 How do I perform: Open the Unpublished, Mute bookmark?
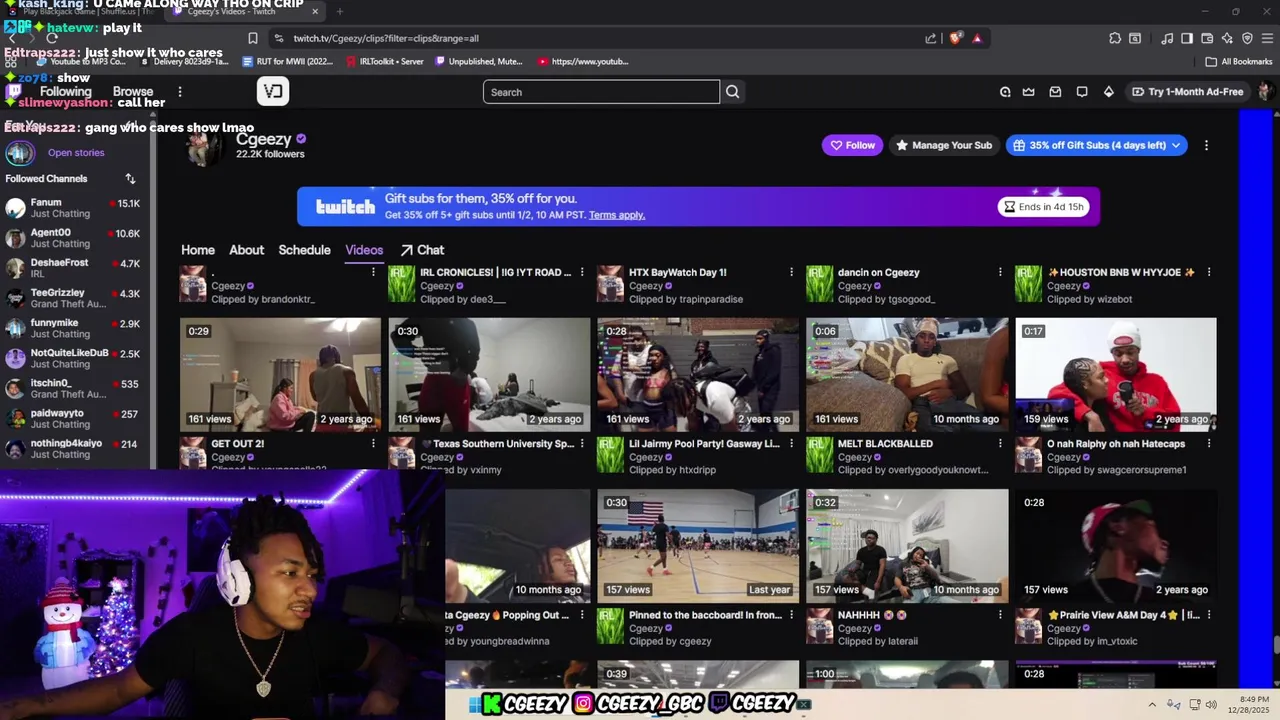pos(477,61)
